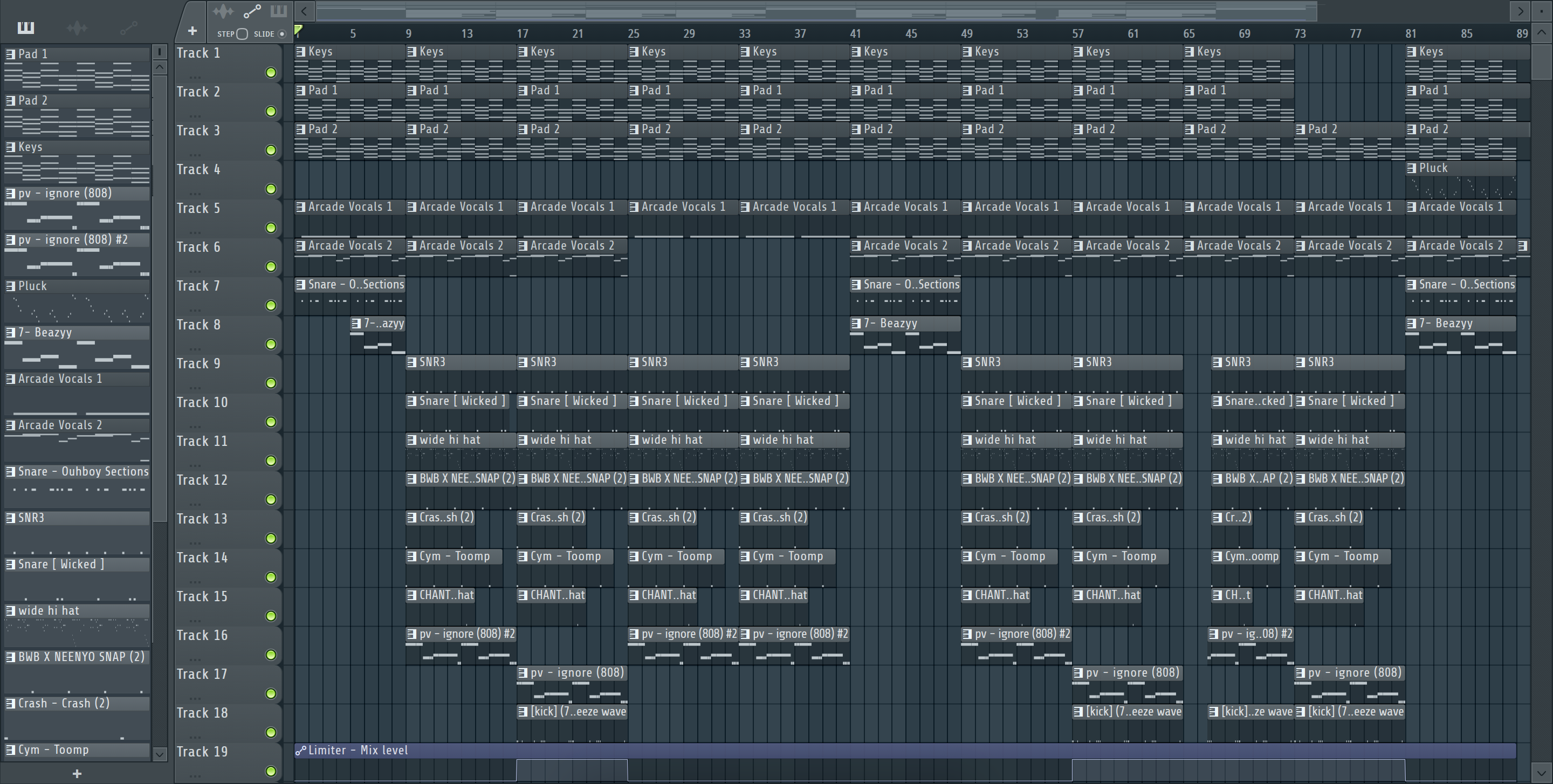1553x784 pixels.
Task: Enable the STEP option
Action: (242, 34)
